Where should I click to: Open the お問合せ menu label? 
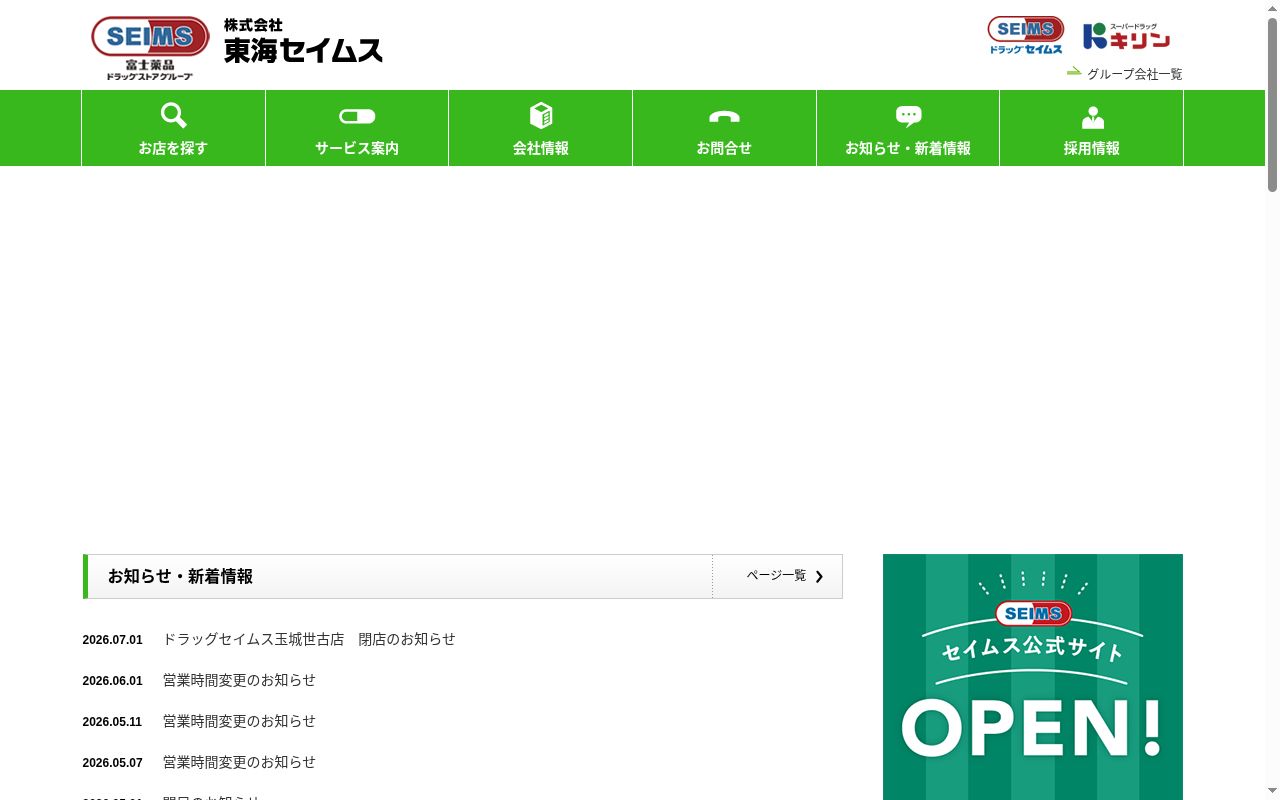[724, 148]
